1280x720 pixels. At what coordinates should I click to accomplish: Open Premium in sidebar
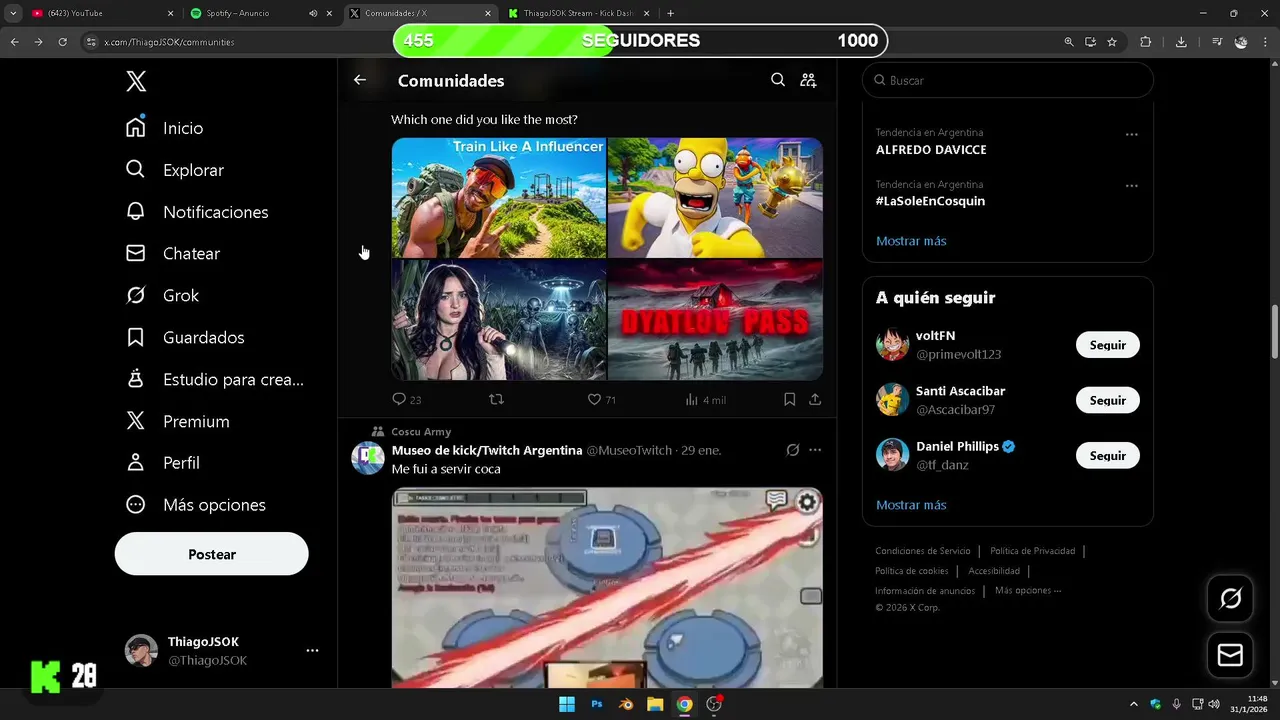point(178,422)
